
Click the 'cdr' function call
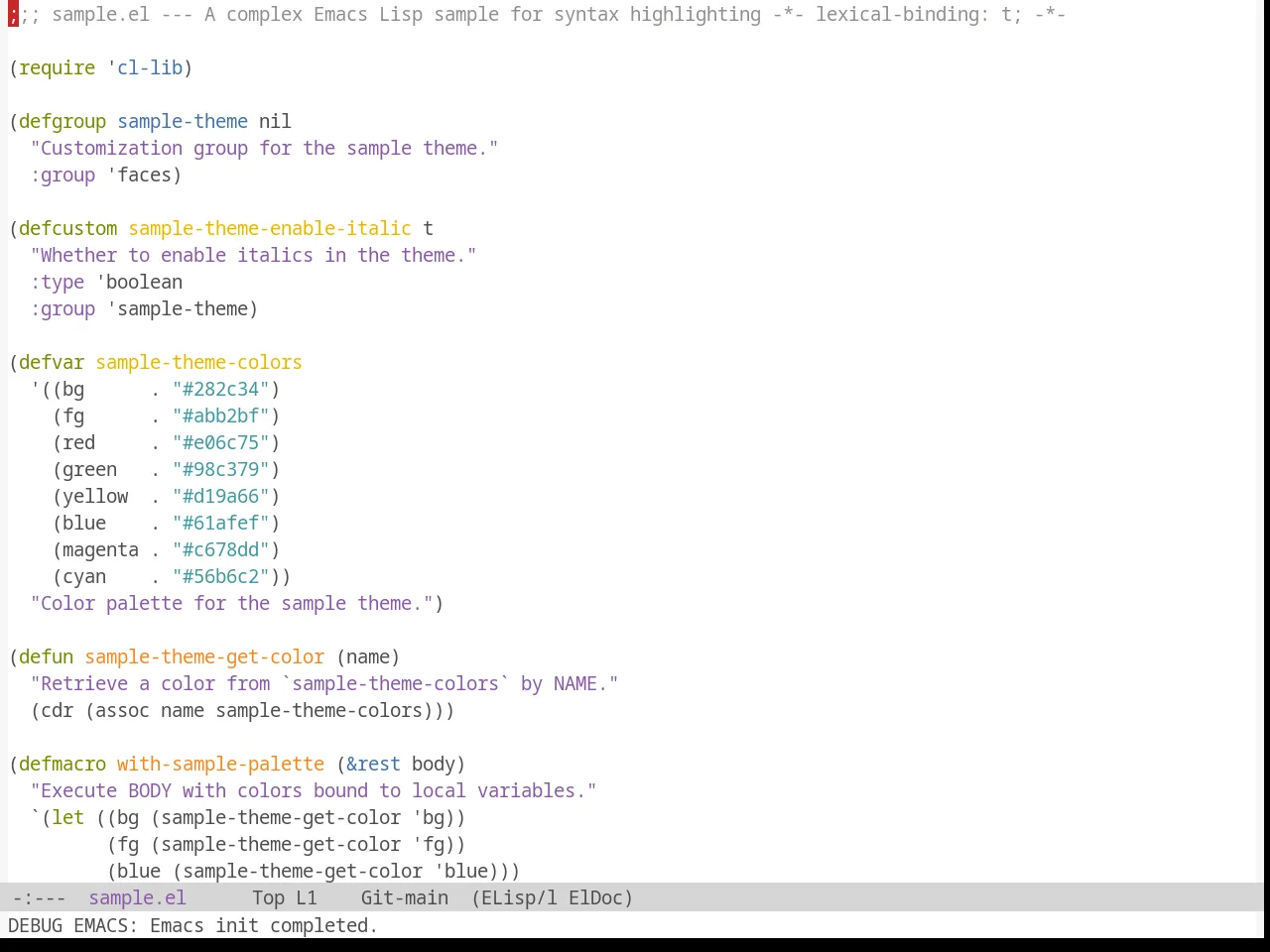58,710
